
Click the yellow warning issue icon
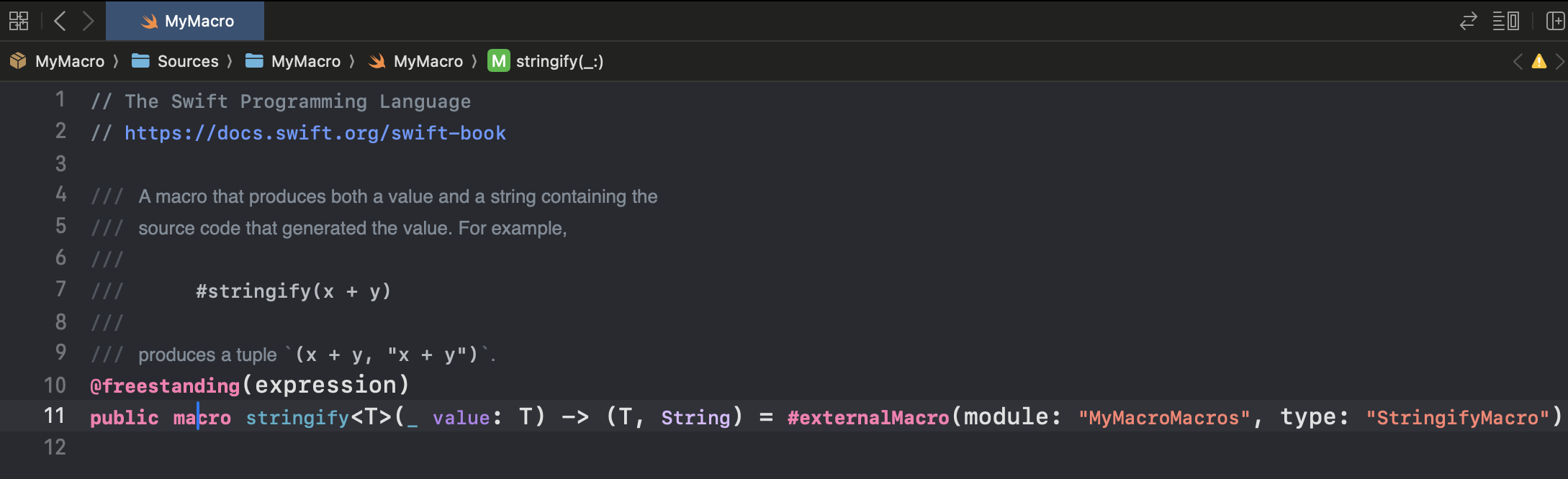pyautogui.click(x=1538, y=61)
